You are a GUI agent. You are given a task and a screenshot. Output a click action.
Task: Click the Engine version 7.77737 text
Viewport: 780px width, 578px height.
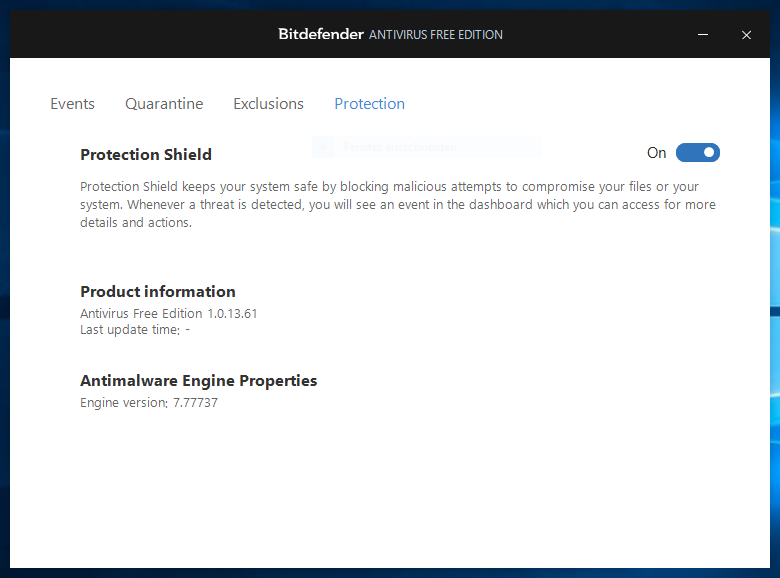148,403
